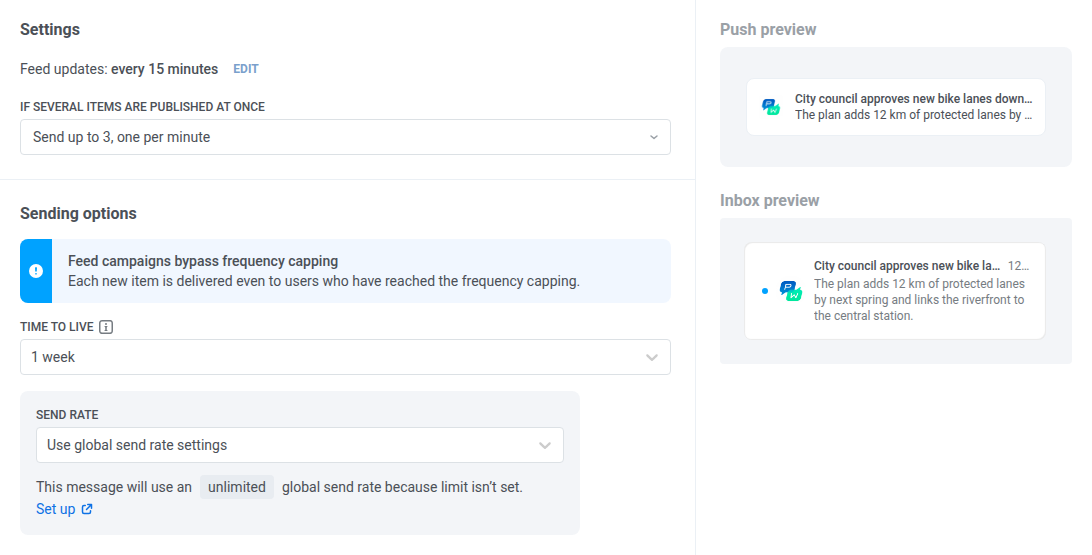Image resolution: width=1092 pixels, height=555 pixels.
Task: Click the 'Sending options' section heading
Action: [x=78, y=214]
